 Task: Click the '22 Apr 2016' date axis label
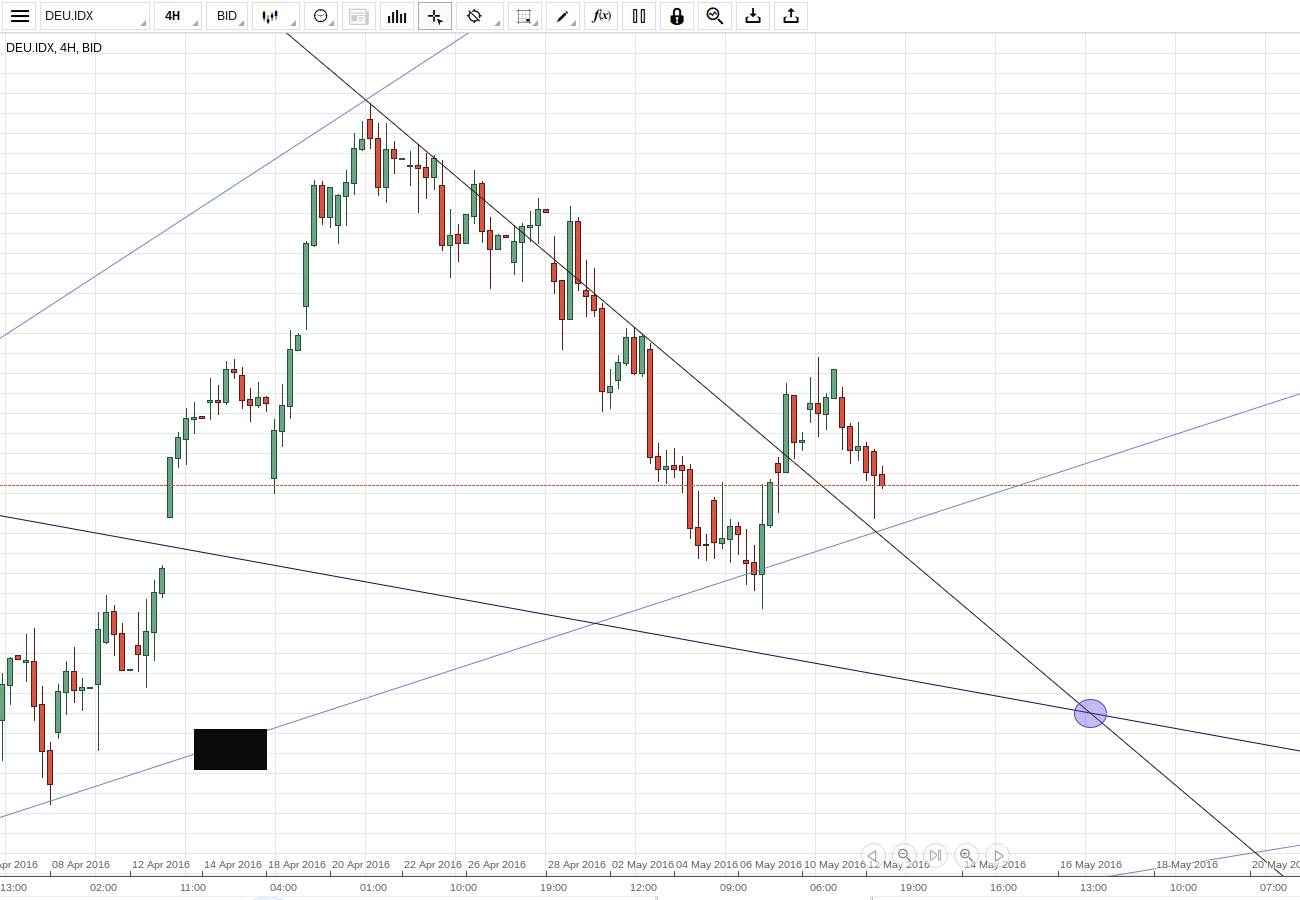[x=433, y=864]
